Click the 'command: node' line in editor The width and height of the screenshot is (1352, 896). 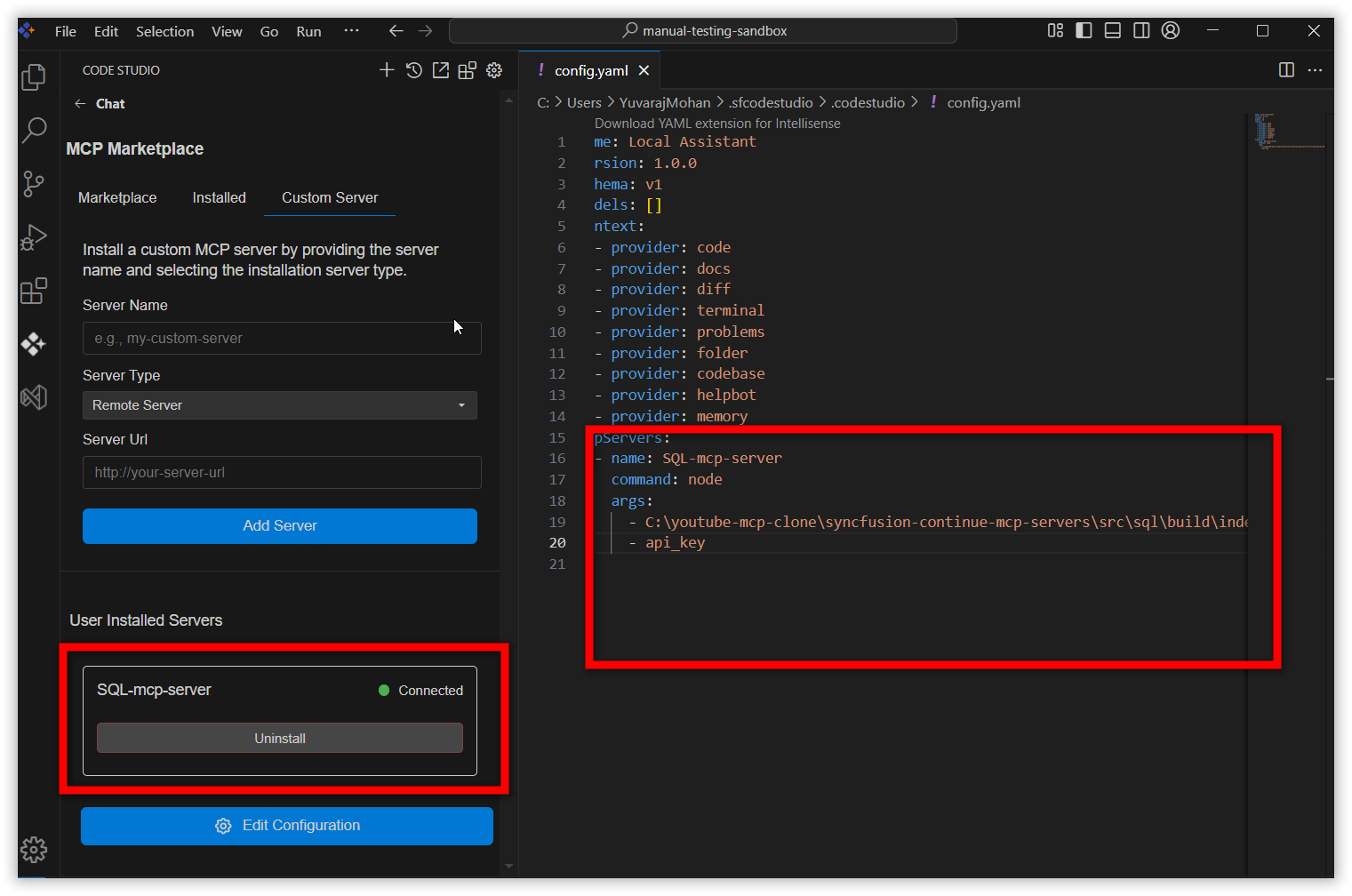click(x=667, y=480)
